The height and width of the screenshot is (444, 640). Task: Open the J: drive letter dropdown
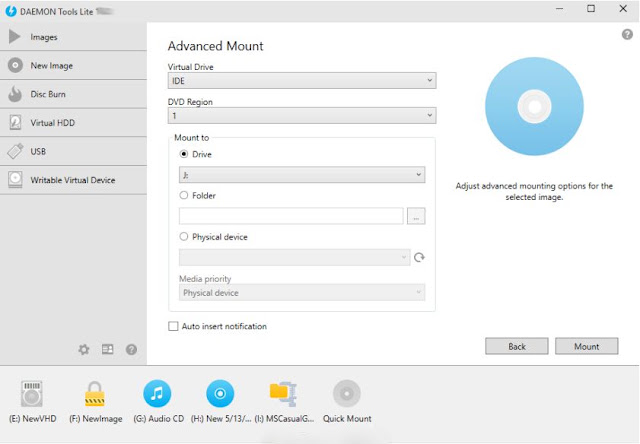click(x=302, y=175)
